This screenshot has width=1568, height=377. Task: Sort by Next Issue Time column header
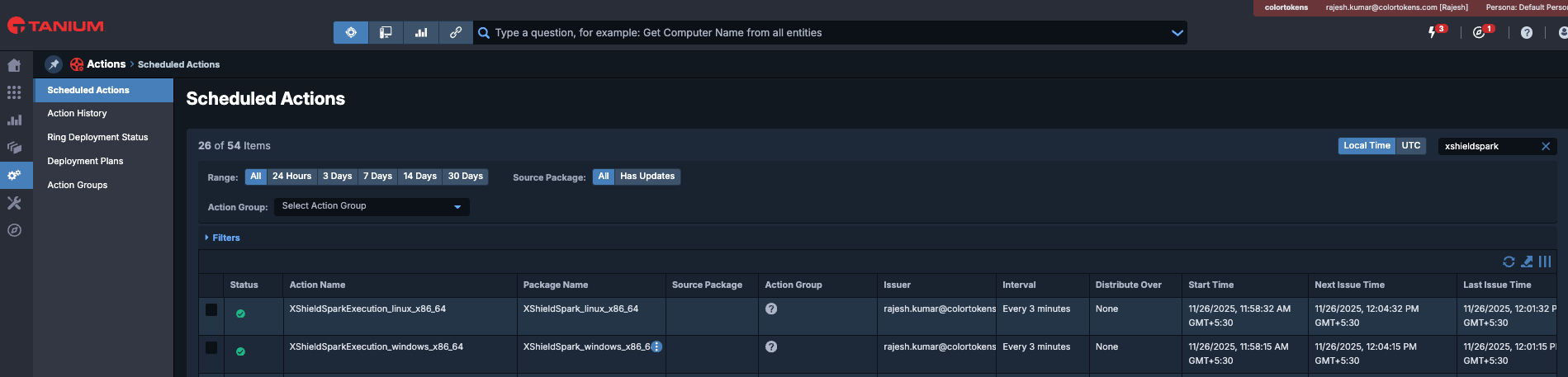[x=1349, y=285]
